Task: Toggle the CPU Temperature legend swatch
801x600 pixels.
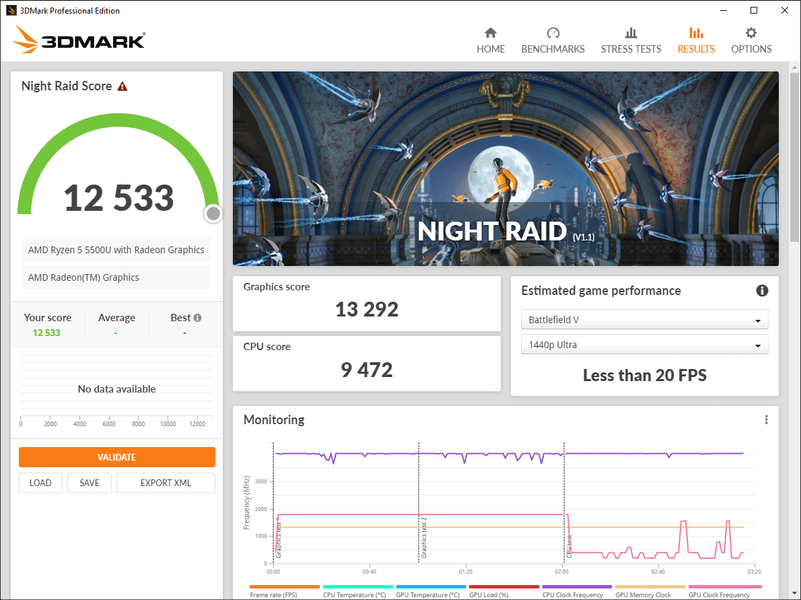Action: (x=358, y=587)
